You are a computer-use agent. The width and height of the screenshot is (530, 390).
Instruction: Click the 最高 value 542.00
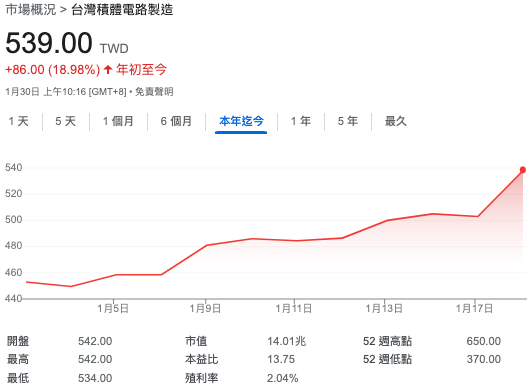95,359
